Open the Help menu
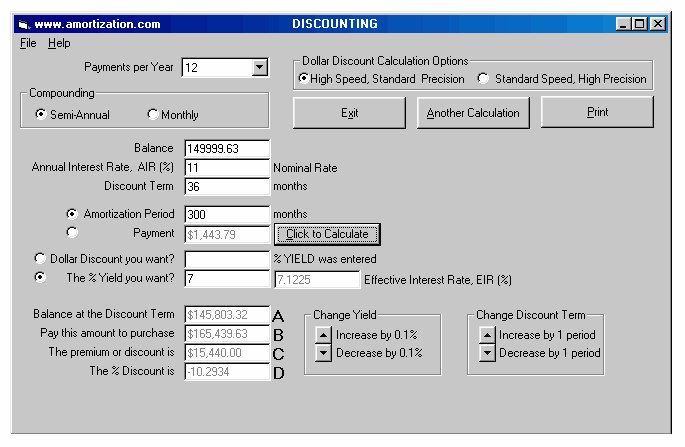The width and height of the screenshot is (685, 447). 59,44
